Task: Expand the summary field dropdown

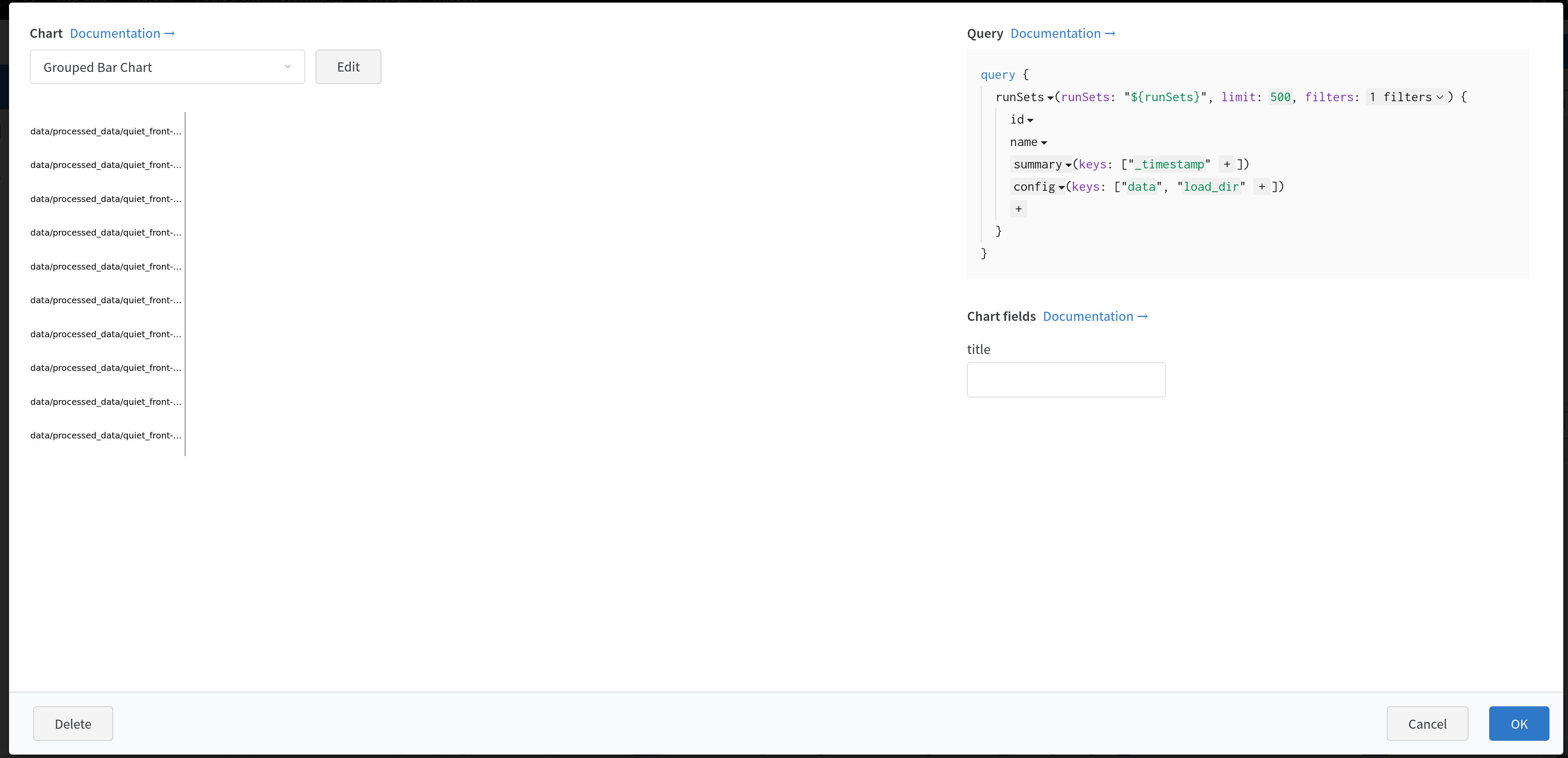Action: click(x=1068, y=165)
